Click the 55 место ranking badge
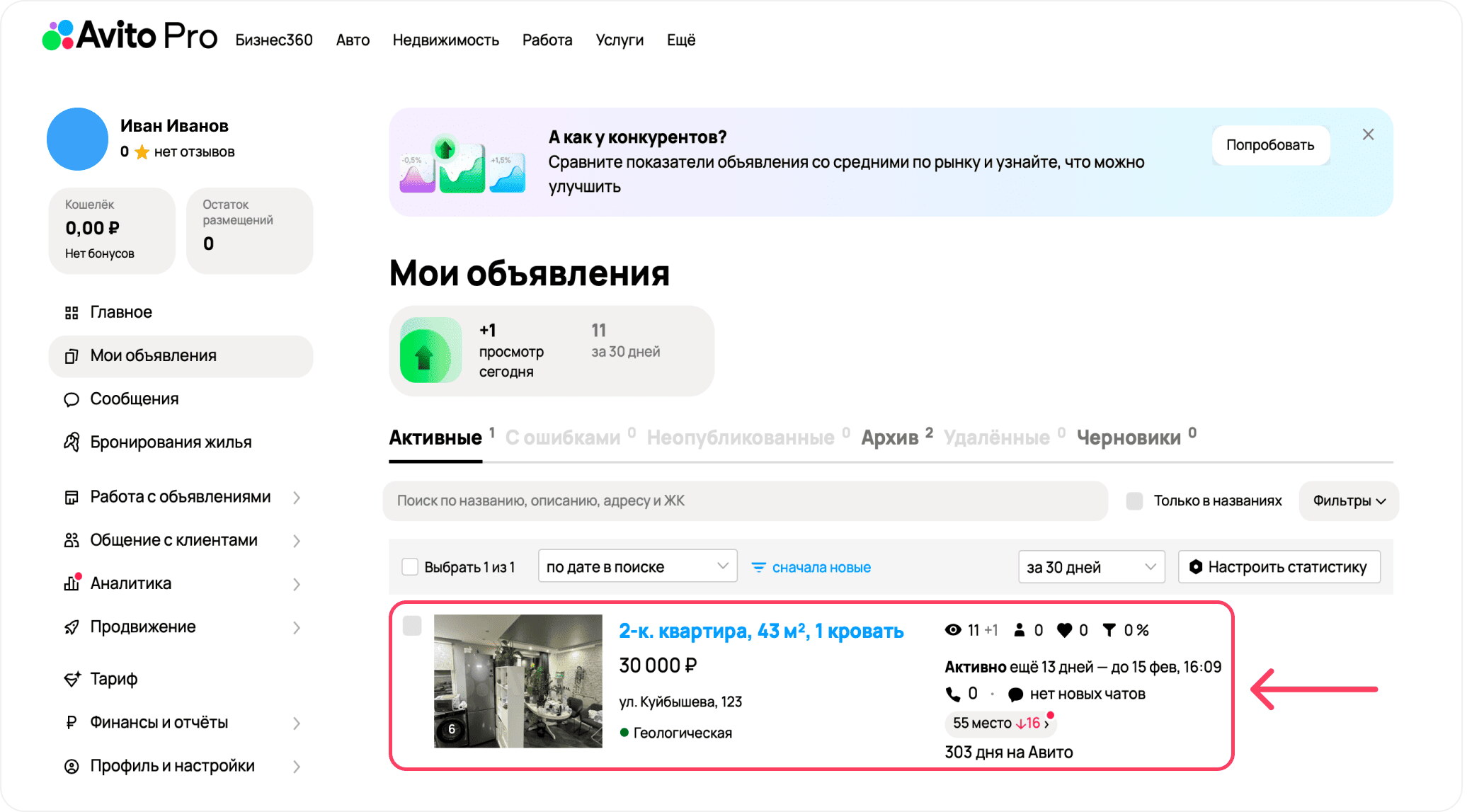Image resolution: width=1467 pixels, height=812 pixels. point(1000,724)
